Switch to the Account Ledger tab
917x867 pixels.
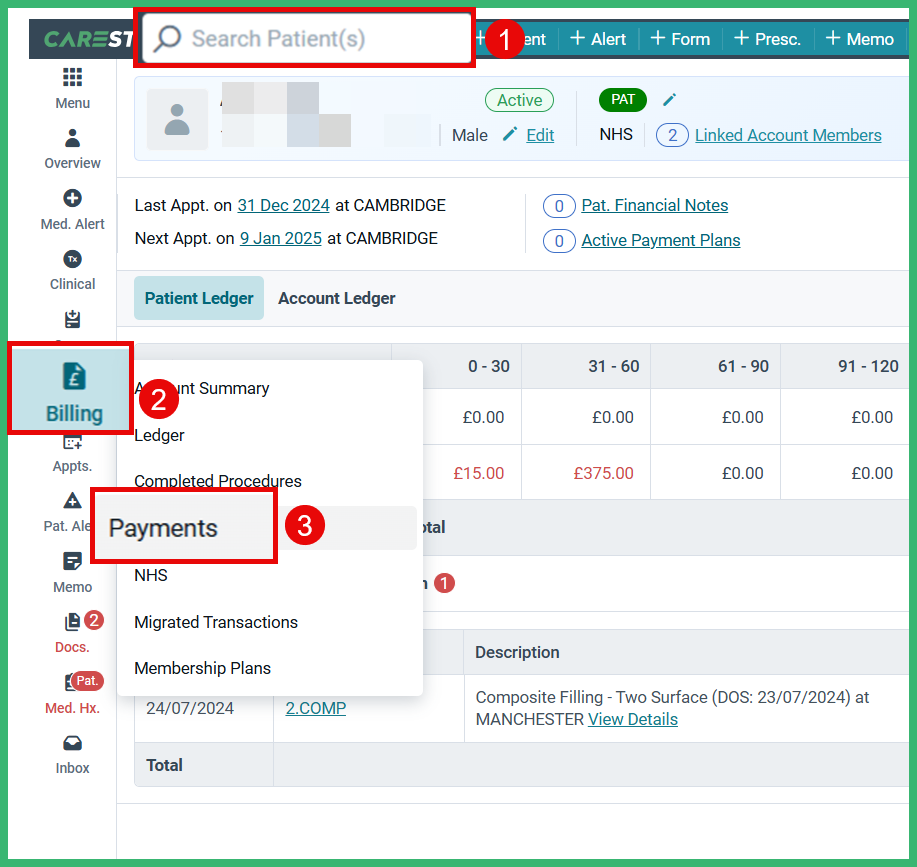337,298
